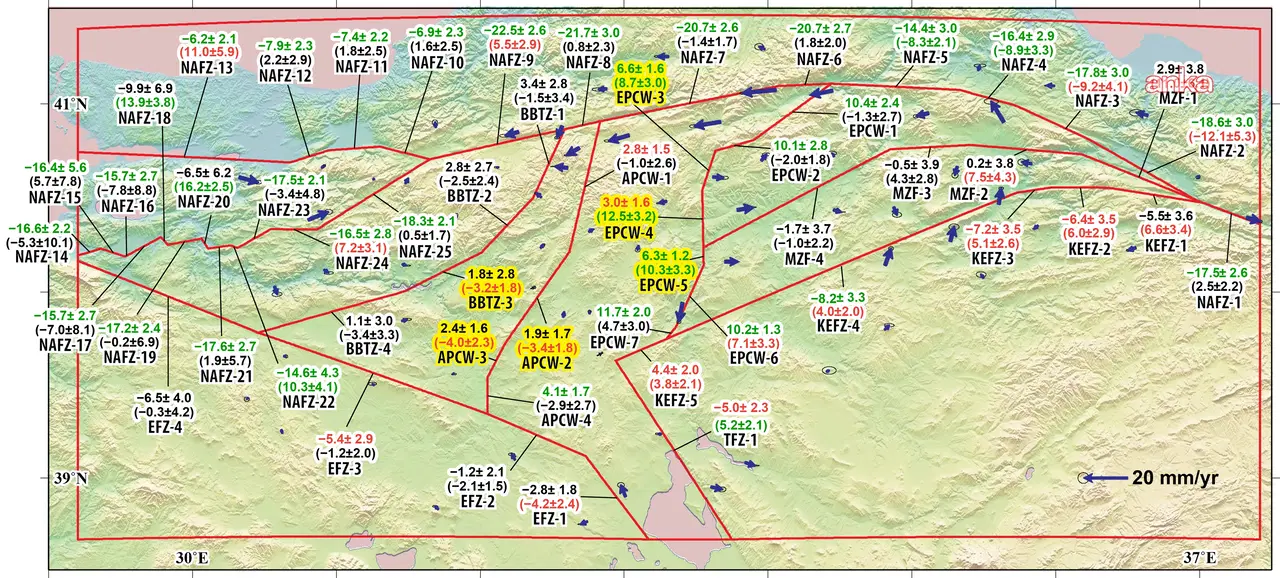
Task: Click the APCW-3 yellow label
Action: tap(461, 357)
